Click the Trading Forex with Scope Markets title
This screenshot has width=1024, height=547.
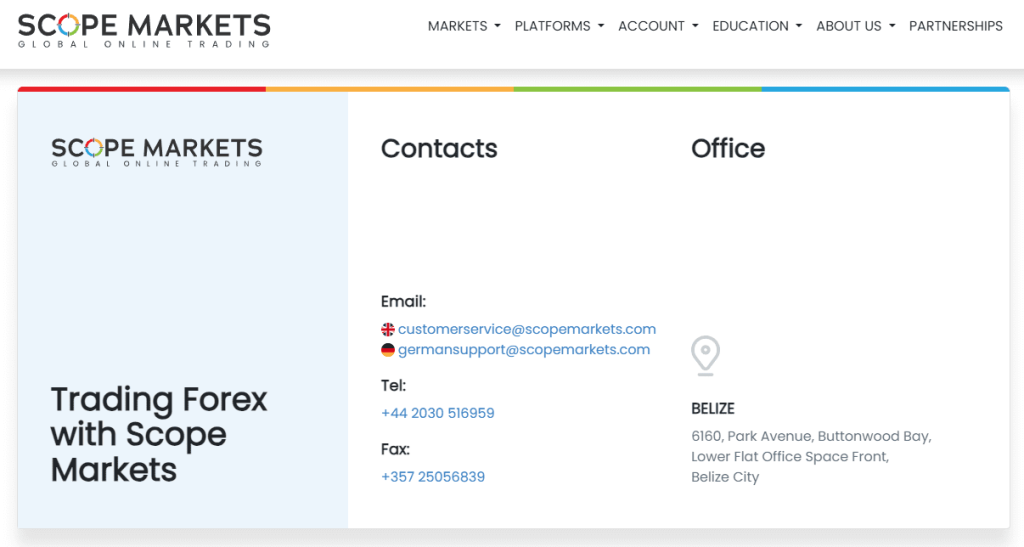coord(159,435)
